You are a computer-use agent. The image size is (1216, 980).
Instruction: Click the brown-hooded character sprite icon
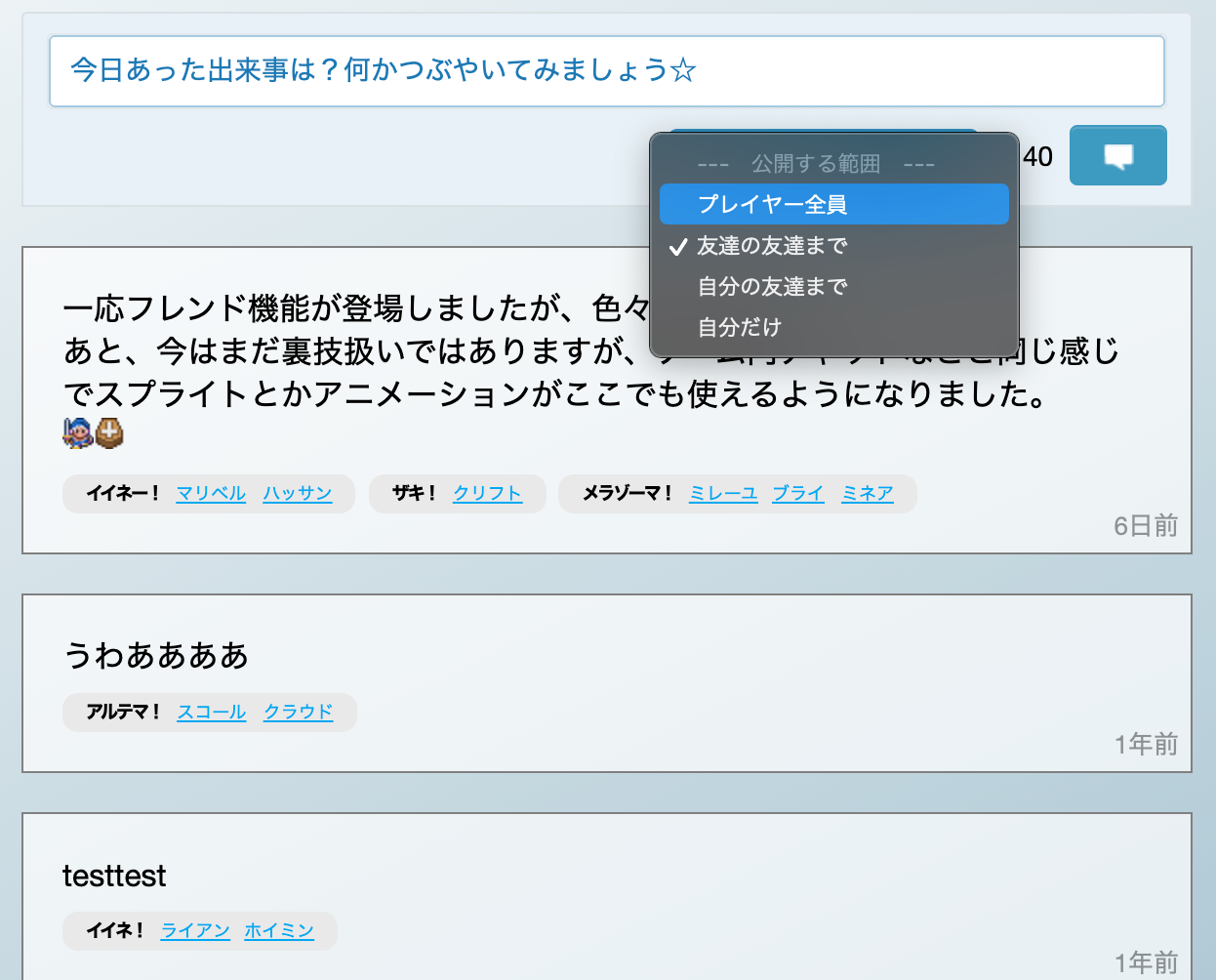click(109, 431)
